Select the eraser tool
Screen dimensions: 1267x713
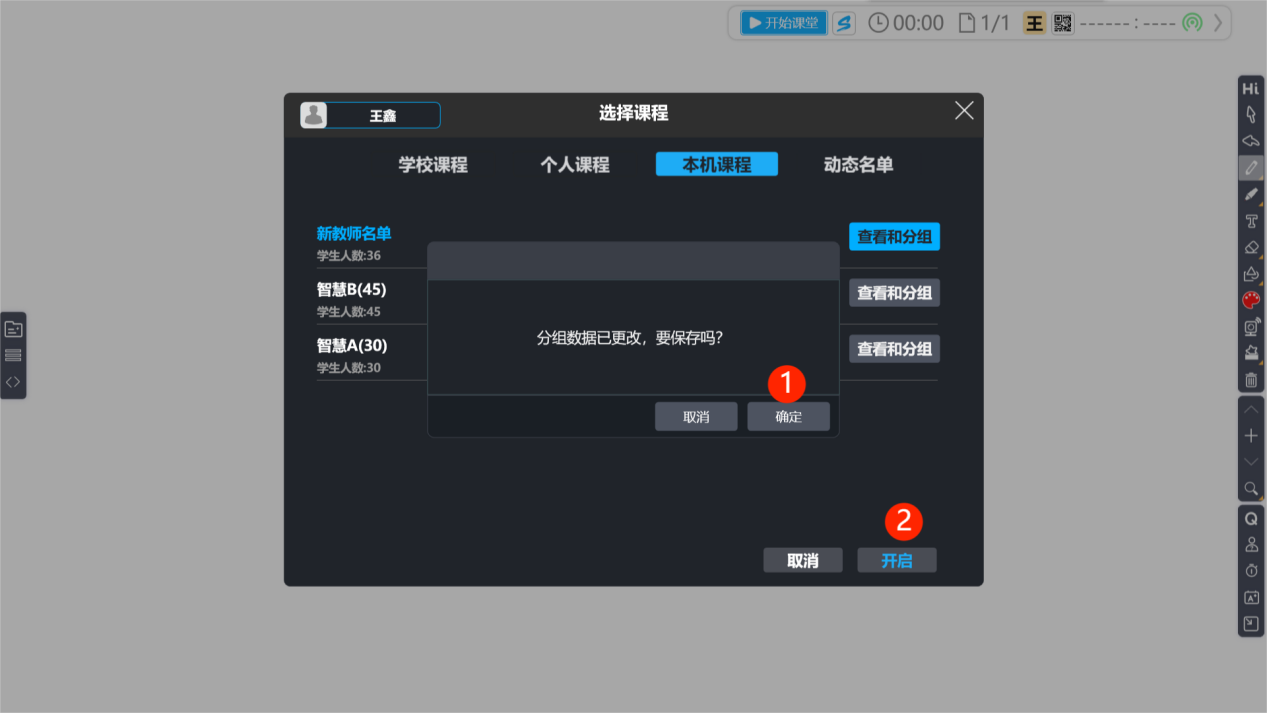point(1251,248)
